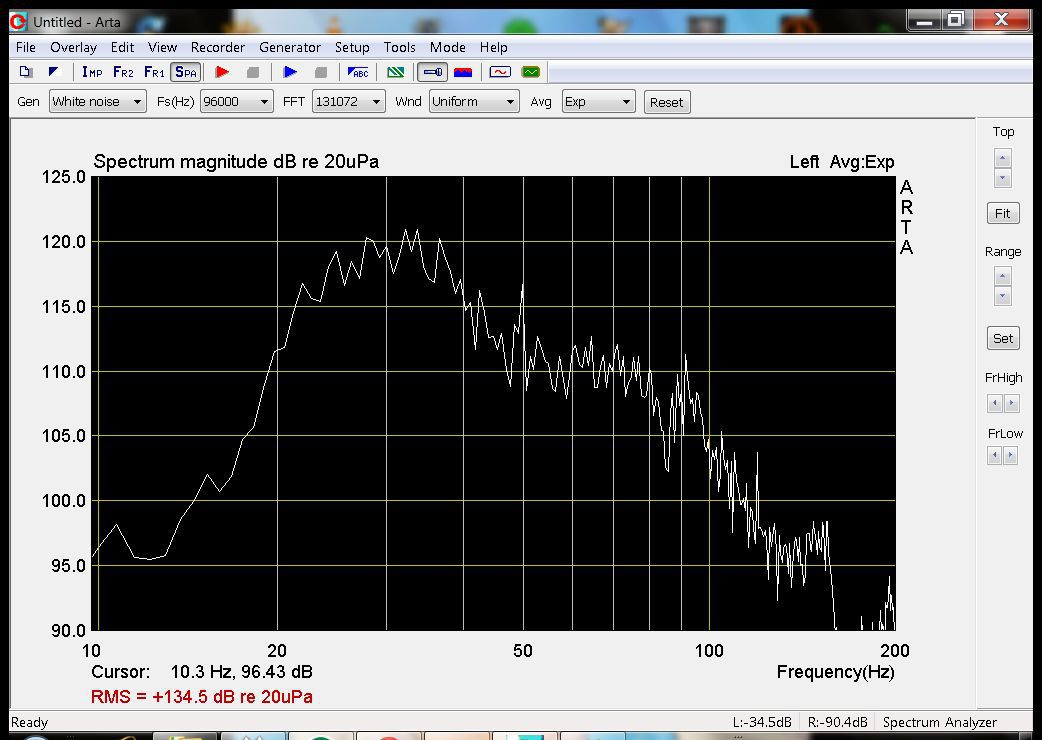Decrease Range with down arrow
This screenshot has width=1042, height=740.
1003,296
